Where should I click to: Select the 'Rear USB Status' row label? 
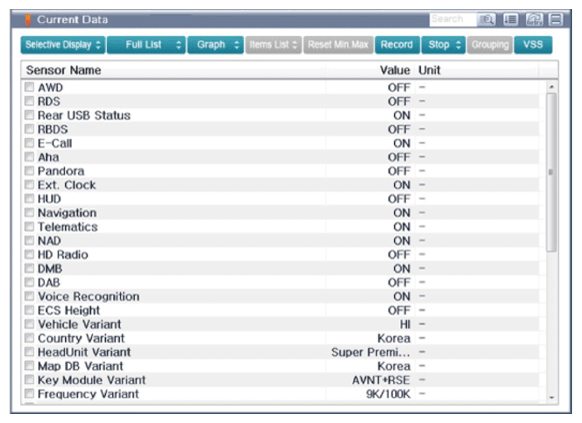click(x=84, y=115)
